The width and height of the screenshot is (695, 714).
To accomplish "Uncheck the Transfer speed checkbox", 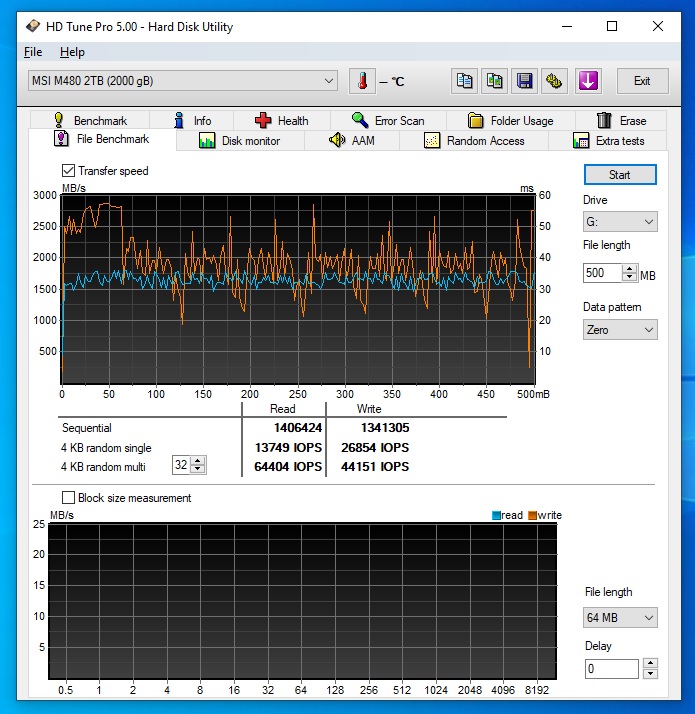I will click(x=69, y=171).
